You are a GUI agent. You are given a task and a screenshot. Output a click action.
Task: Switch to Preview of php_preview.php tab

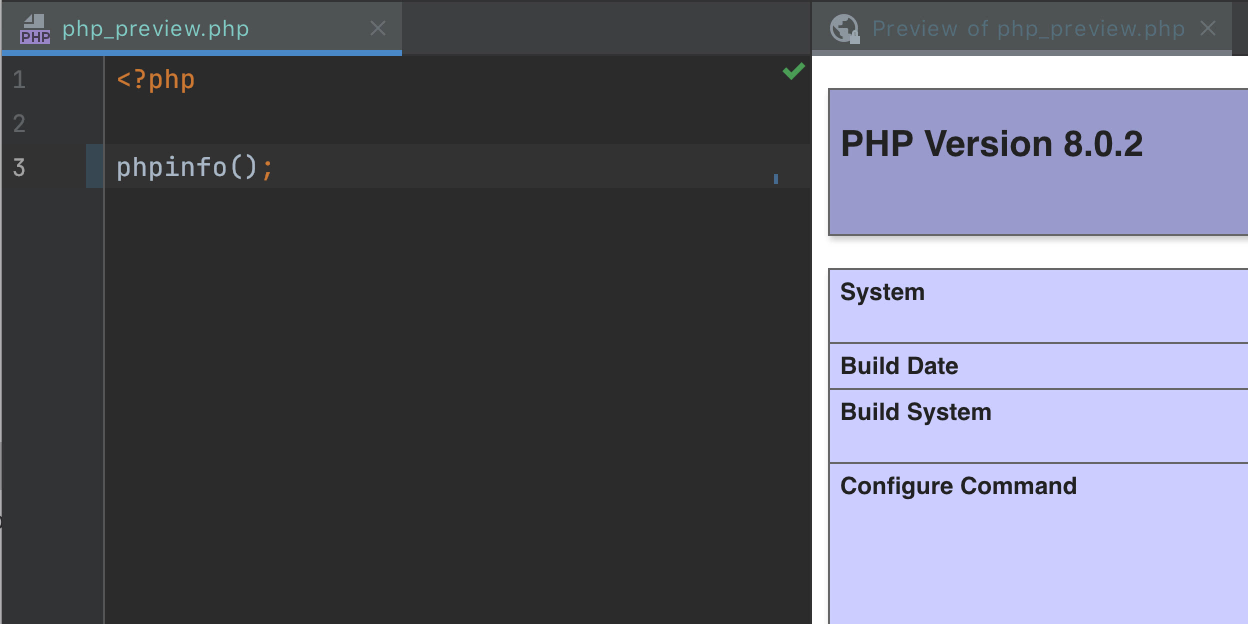(x=1027, y=29)
